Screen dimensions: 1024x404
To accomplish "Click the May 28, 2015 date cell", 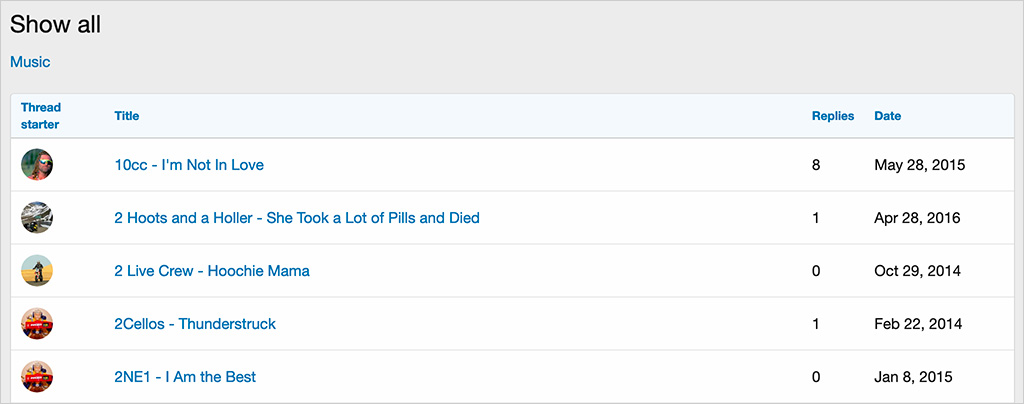I will pyautogui.click(x=920, y=165).
